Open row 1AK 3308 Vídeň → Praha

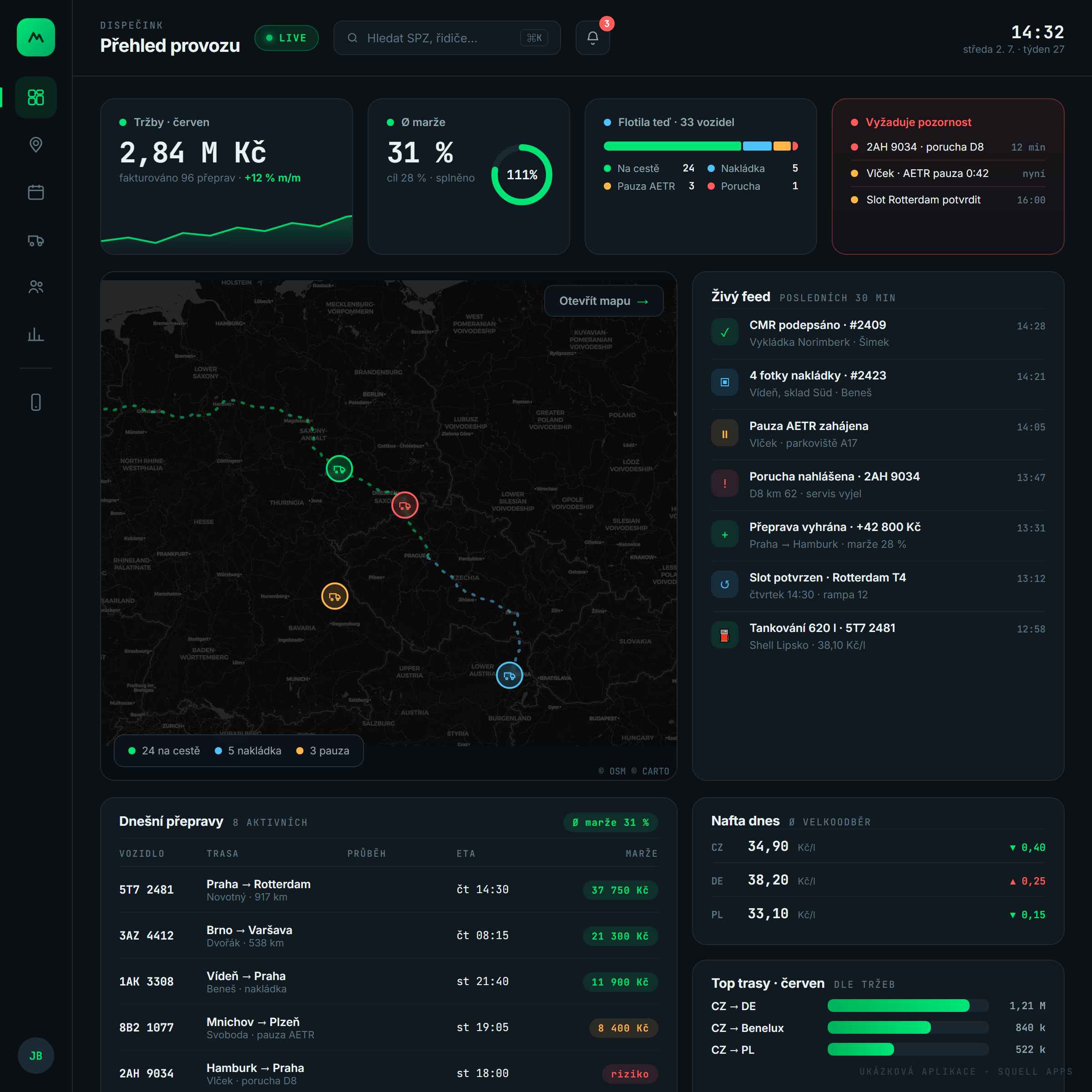[x=388, y=982]
